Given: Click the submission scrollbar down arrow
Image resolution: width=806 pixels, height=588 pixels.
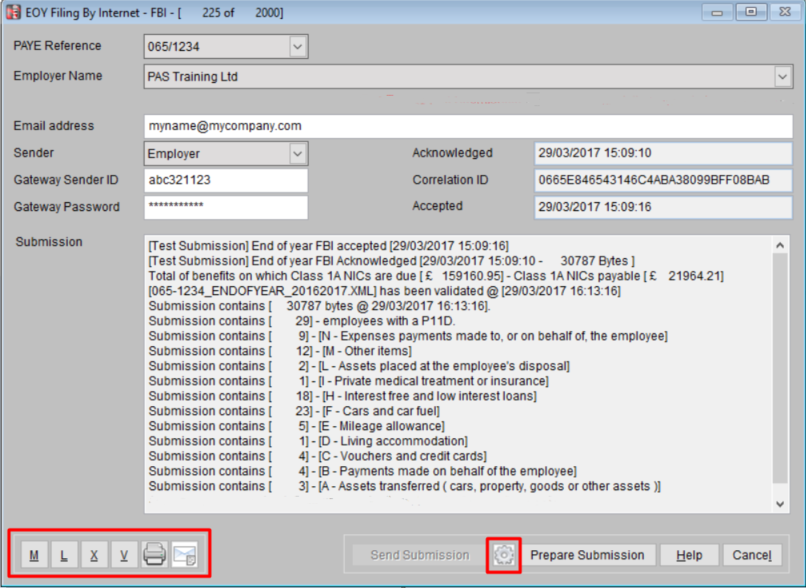Looking at the screenshot, I should click(780, 504).
